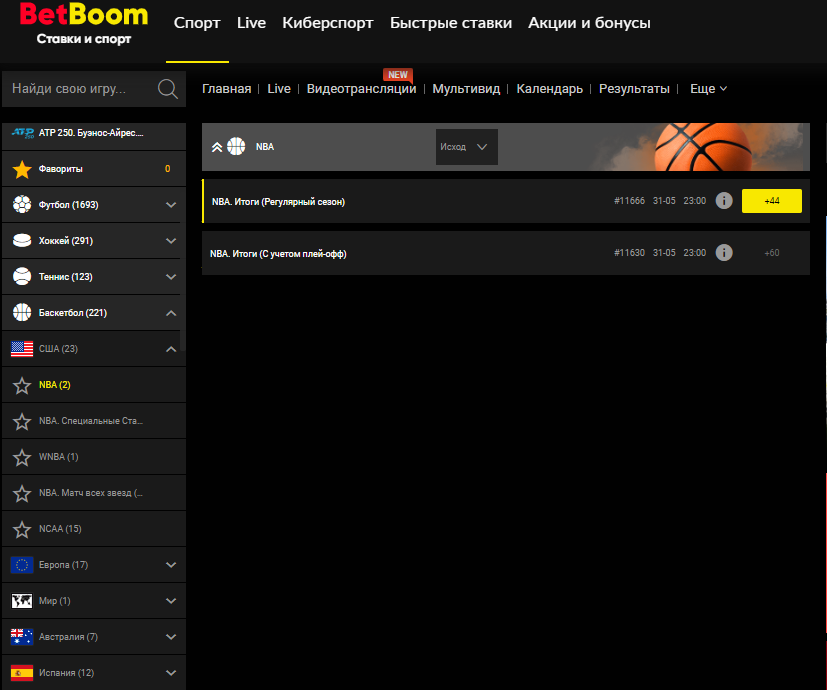Toggle favorite star for NBA. Специальные Ста...
Screen dimensions: 827x690
[x=22, y=421]
